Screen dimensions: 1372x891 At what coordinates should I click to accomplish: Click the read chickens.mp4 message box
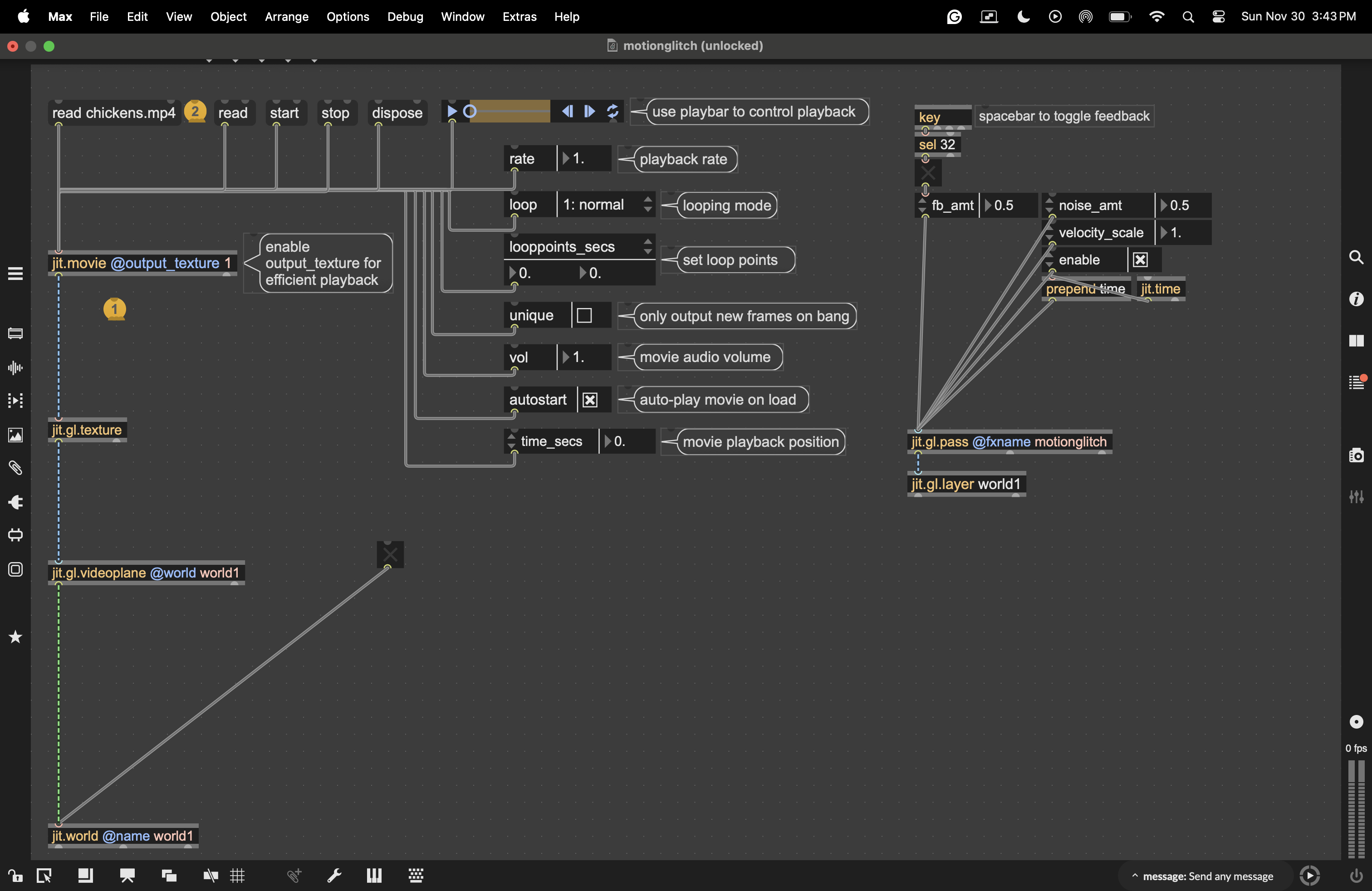click(113, 113)
